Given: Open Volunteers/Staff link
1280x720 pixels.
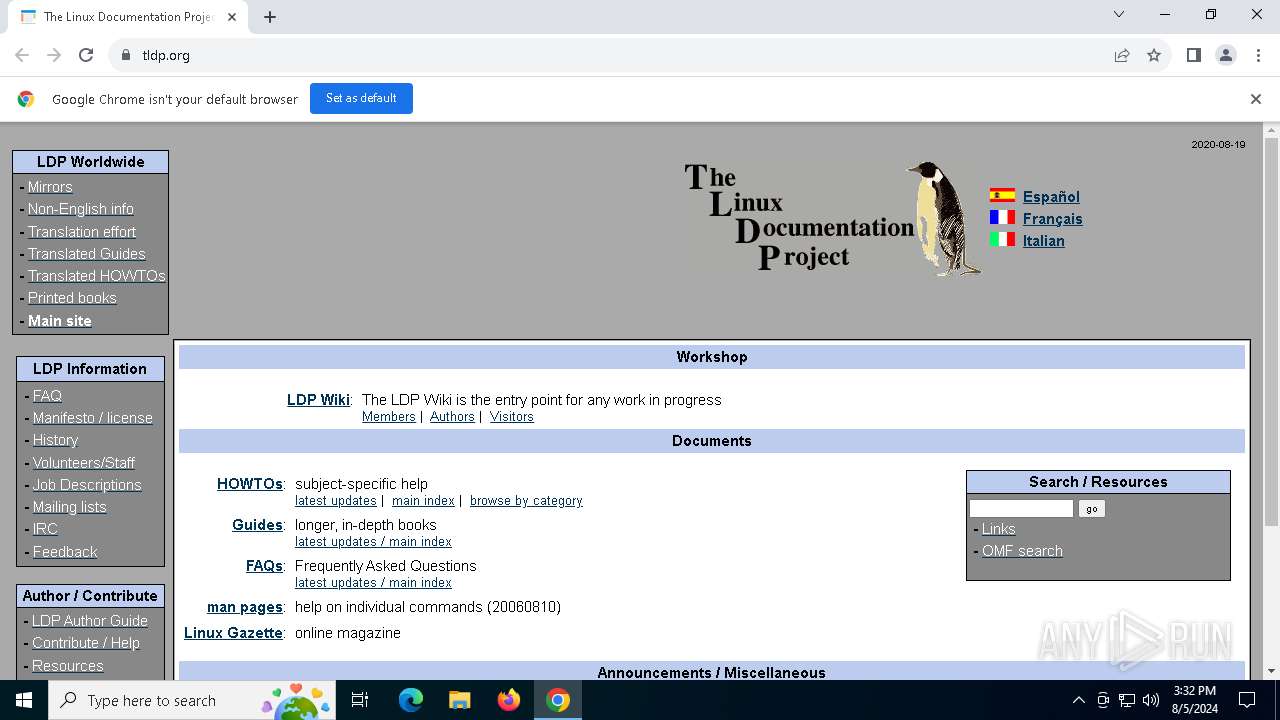Looking at the screenshot, I should 84,463.
